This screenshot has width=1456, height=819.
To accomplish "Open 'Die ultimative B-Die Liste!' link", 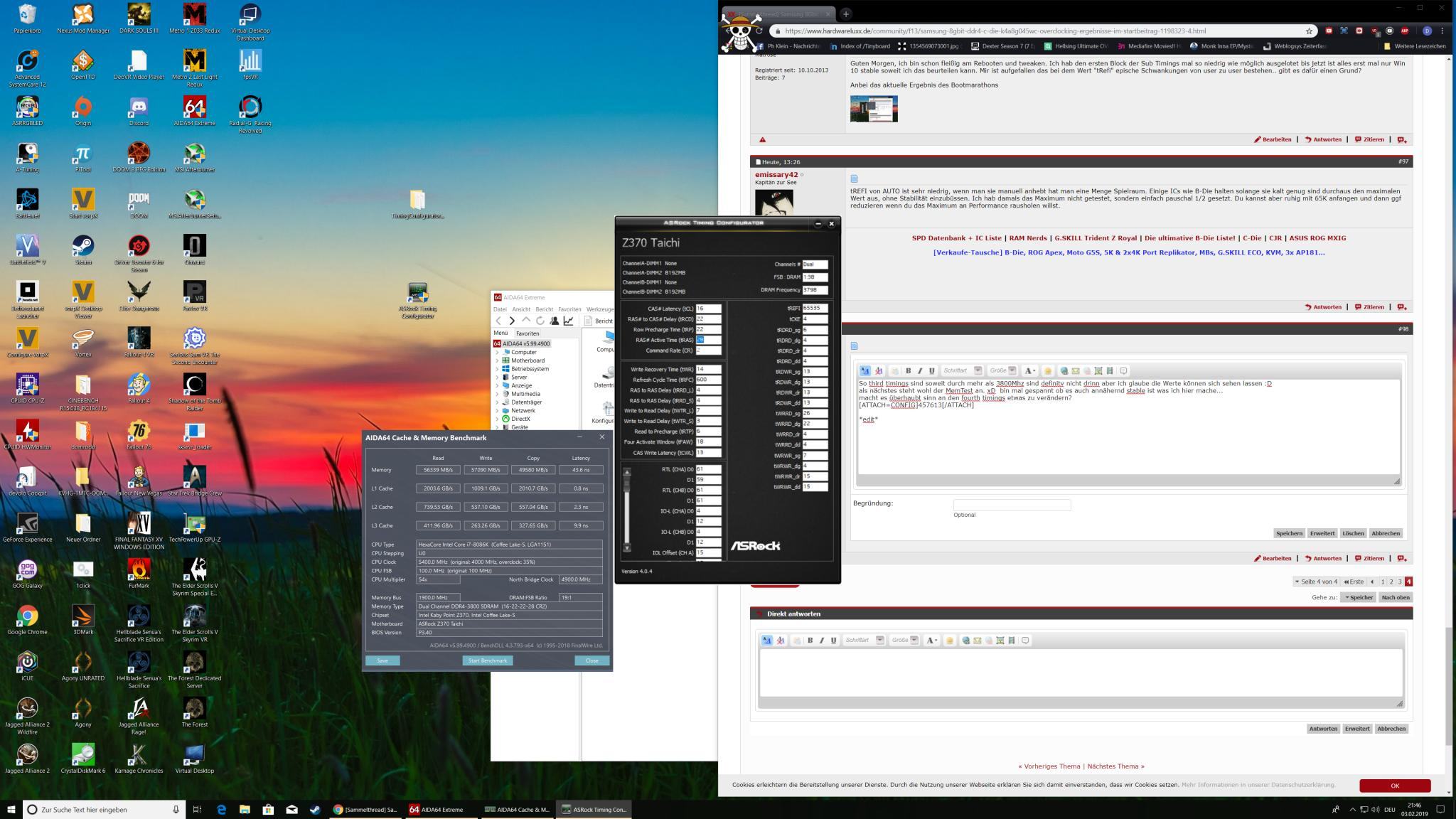I will click(1189, 238).
